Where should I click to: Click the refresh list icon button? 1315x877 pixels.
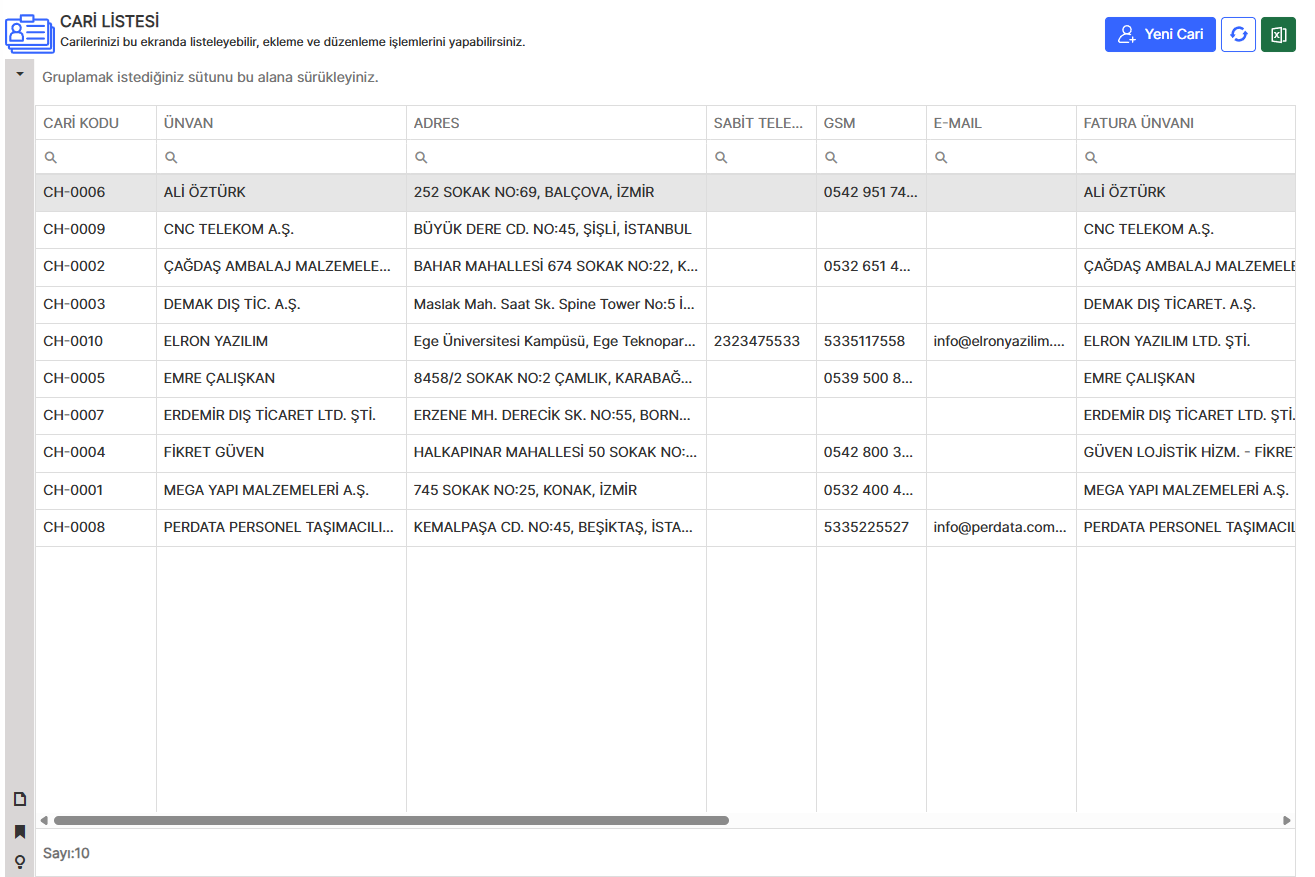tap(1238, 34)
